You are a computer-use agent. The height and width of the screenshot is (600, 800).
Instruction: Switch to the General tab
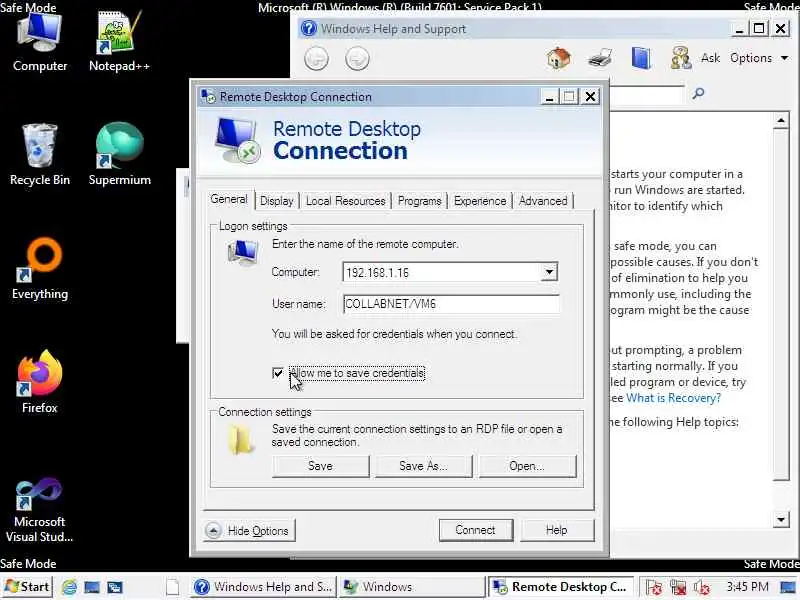[229, 199]
